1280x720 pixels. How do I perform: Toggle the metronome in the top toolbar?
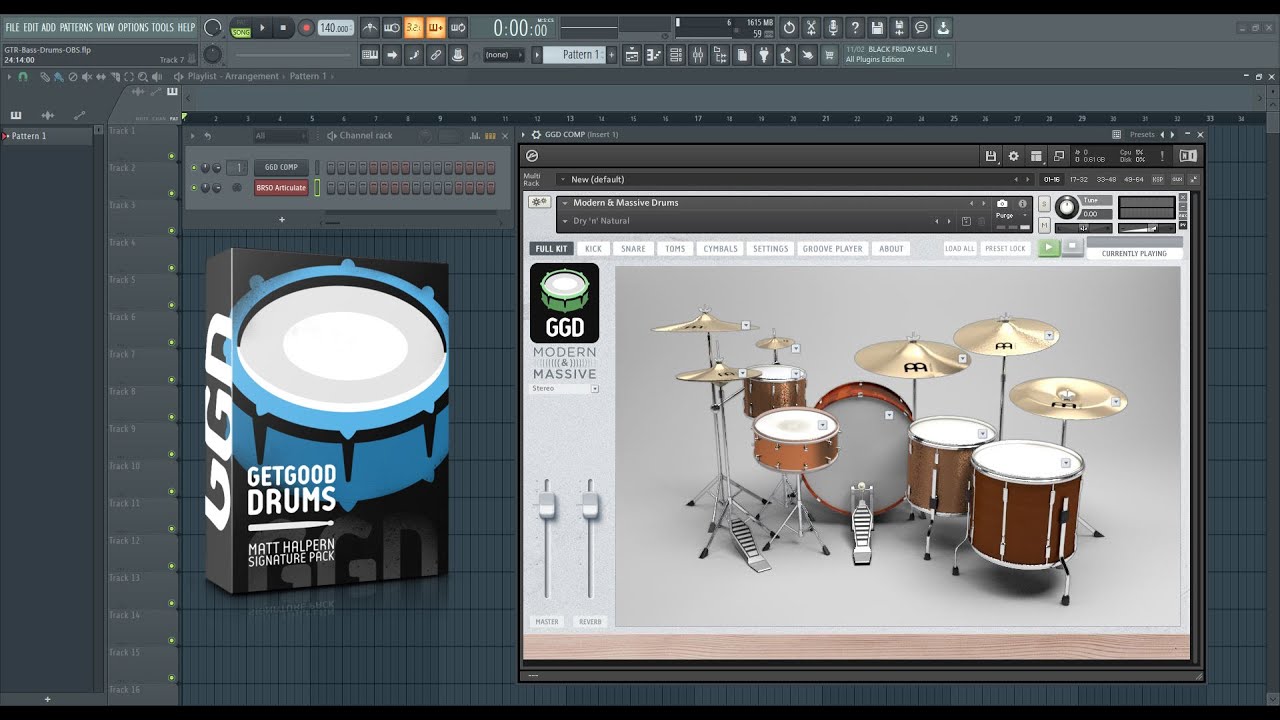370,28
